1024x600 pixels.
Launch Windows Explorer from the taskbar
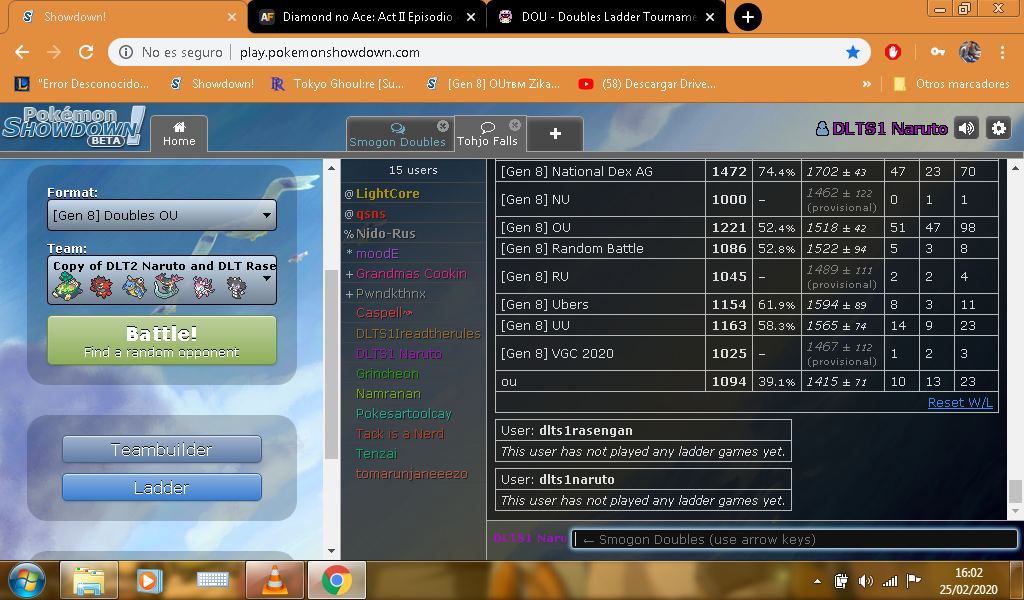click(x=89, y=580)
